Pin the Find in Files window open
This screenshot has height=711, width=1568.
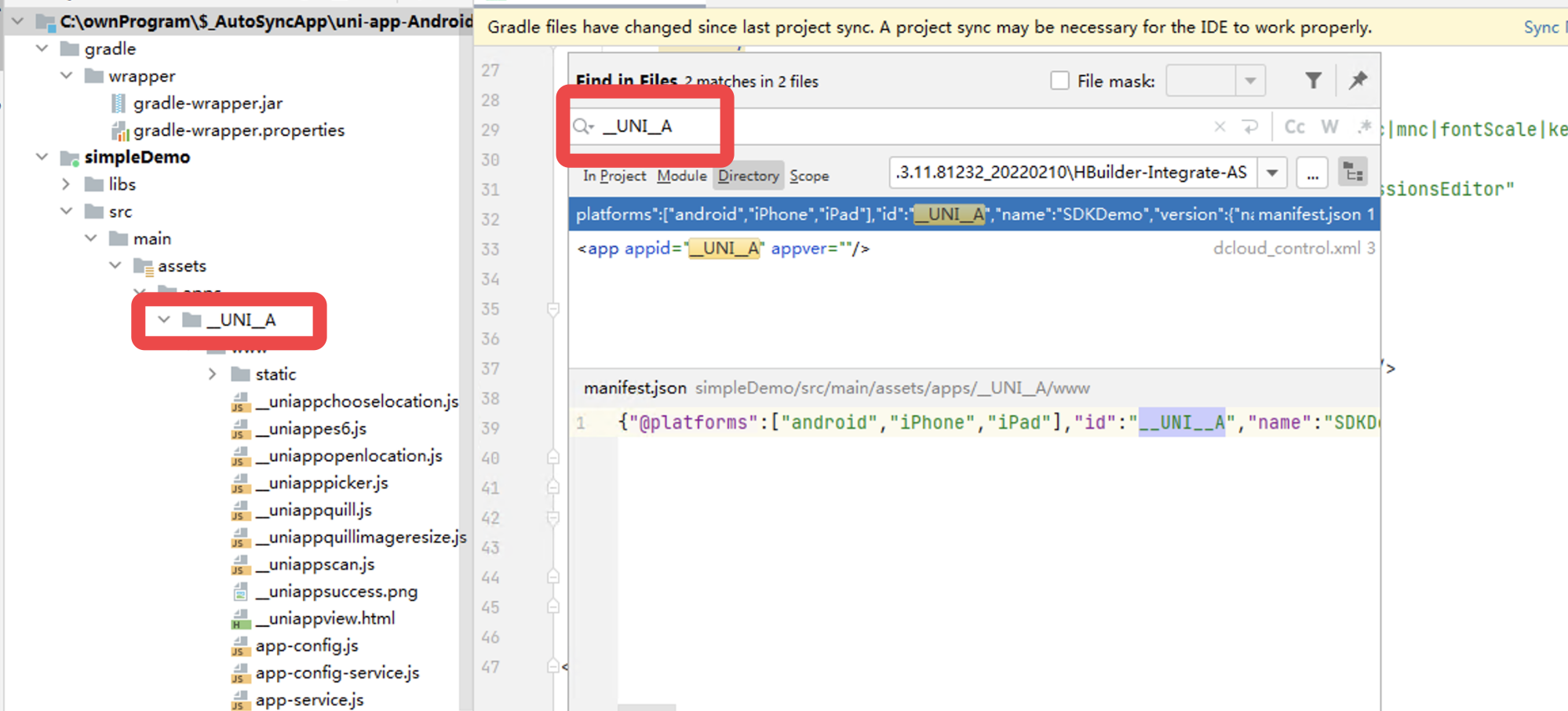pyautogui.click(x=1358, y=80)
